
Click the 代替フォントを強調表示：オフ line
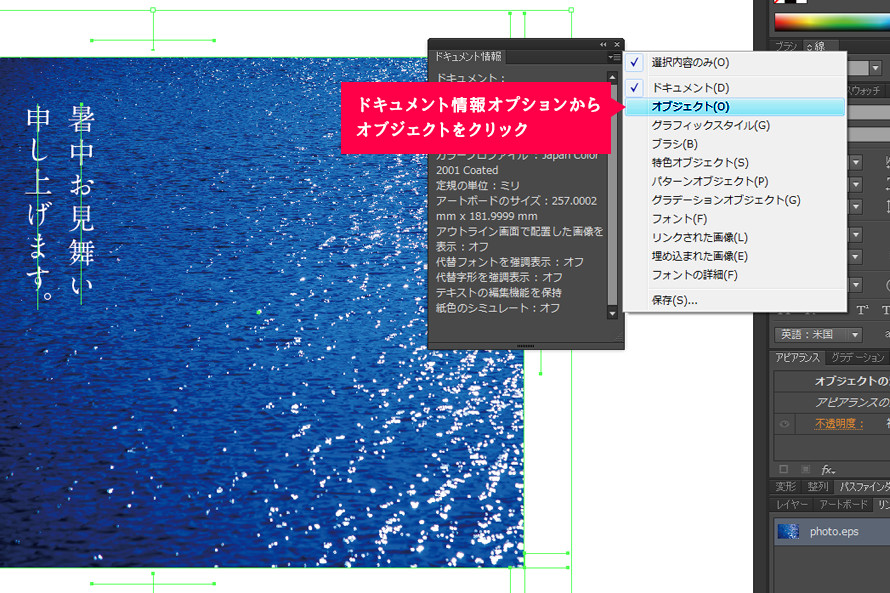510,262
